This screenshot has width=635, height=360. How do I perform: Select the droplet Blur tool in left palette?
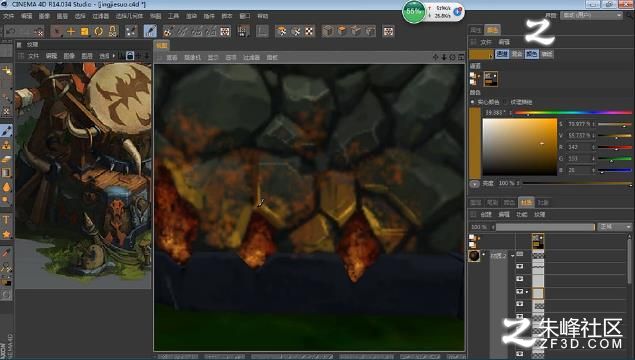point(6,187)
